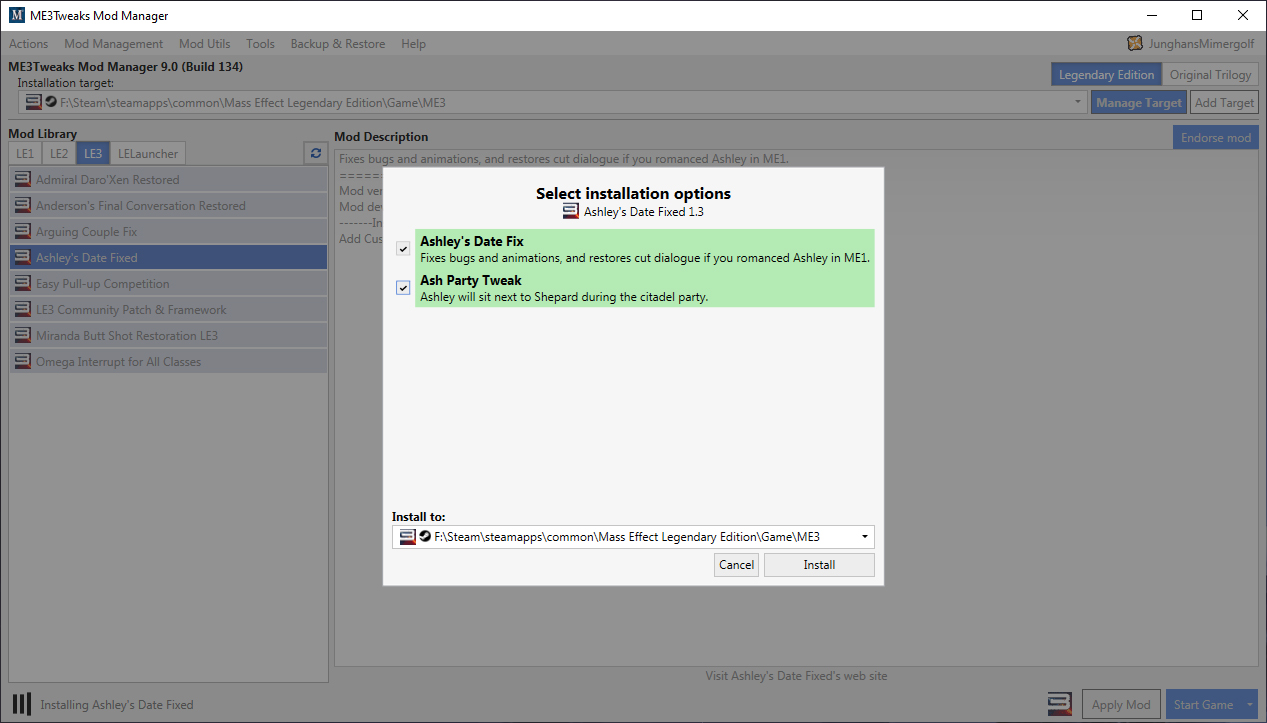Click the Apply Mod button
This screenshot has width=1267, height=723.
[x=1121, y=704]
